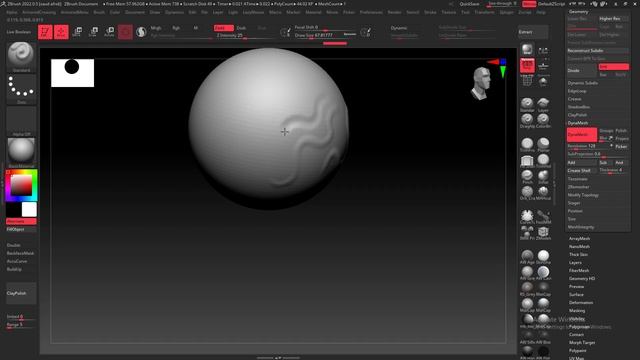640x360 pixels.
Task: Toggle the DynaMesh button
Action: point(582,135)
